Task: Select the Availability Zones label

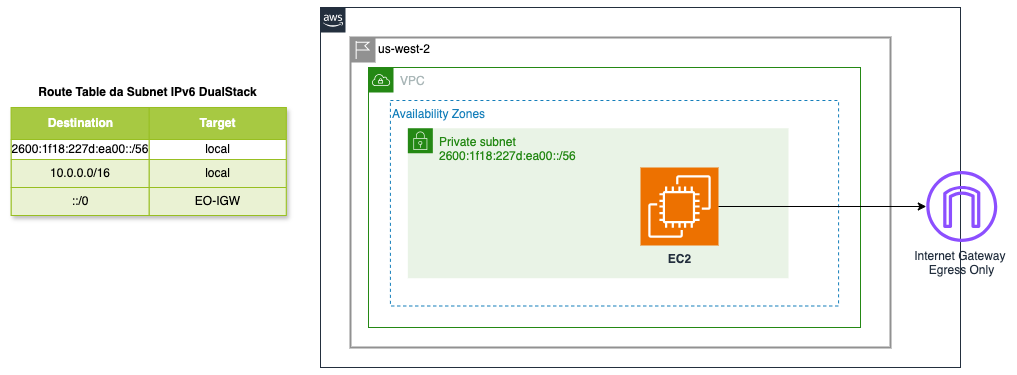Action: (x=438, y=114)
